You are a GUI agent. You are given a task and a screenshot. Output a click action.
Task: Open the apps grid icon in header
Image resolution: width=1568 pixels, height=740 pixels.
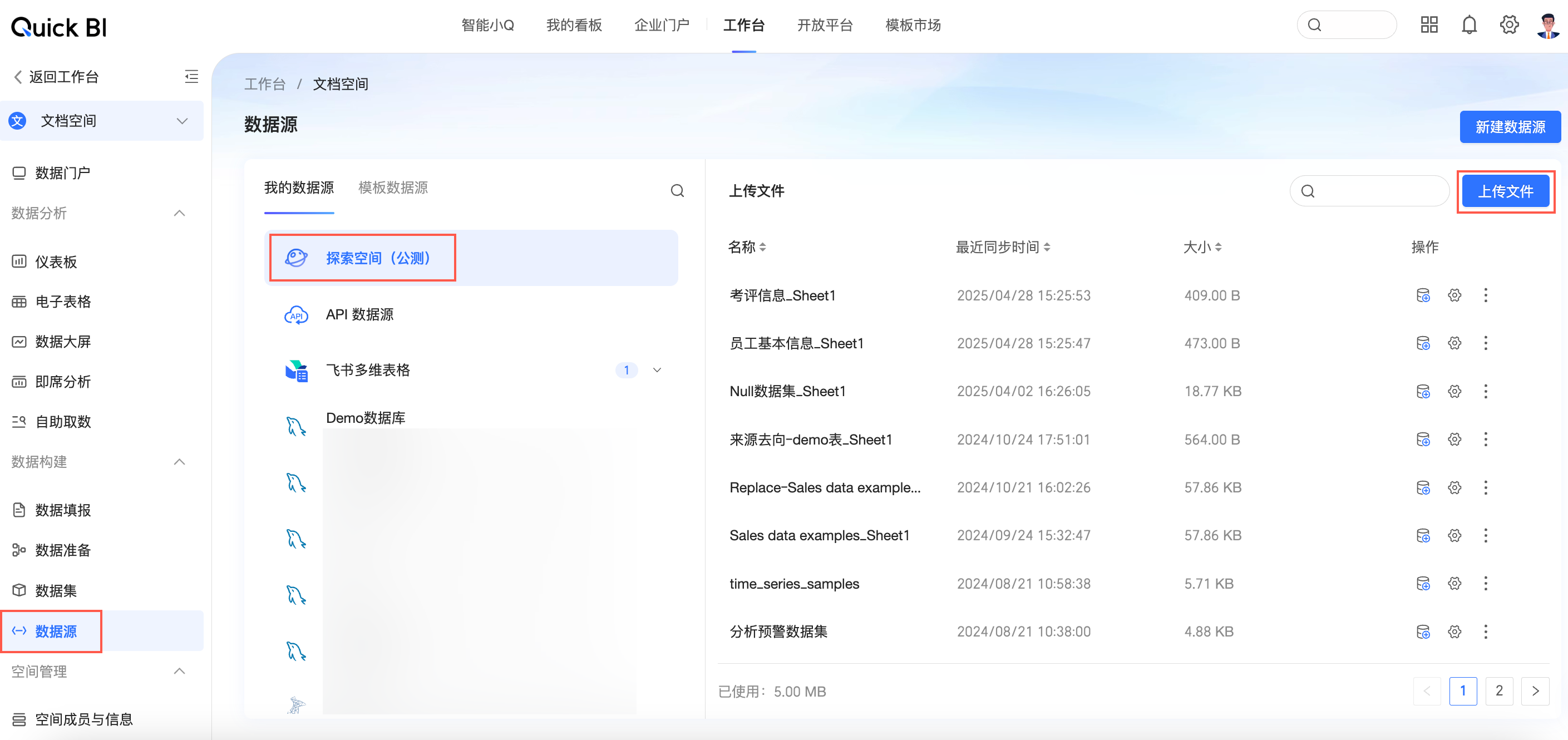coord(1428,25)
